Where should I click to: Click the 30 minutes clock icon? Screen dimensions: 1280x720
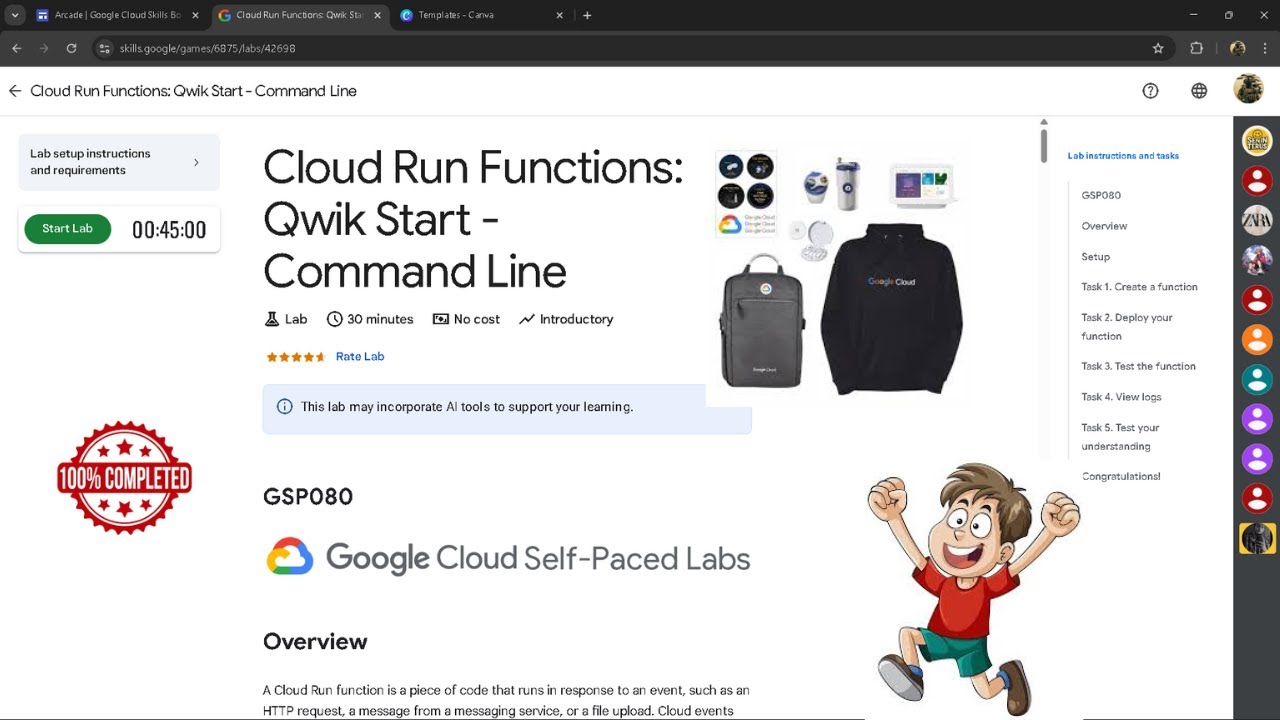click(334, 319)
